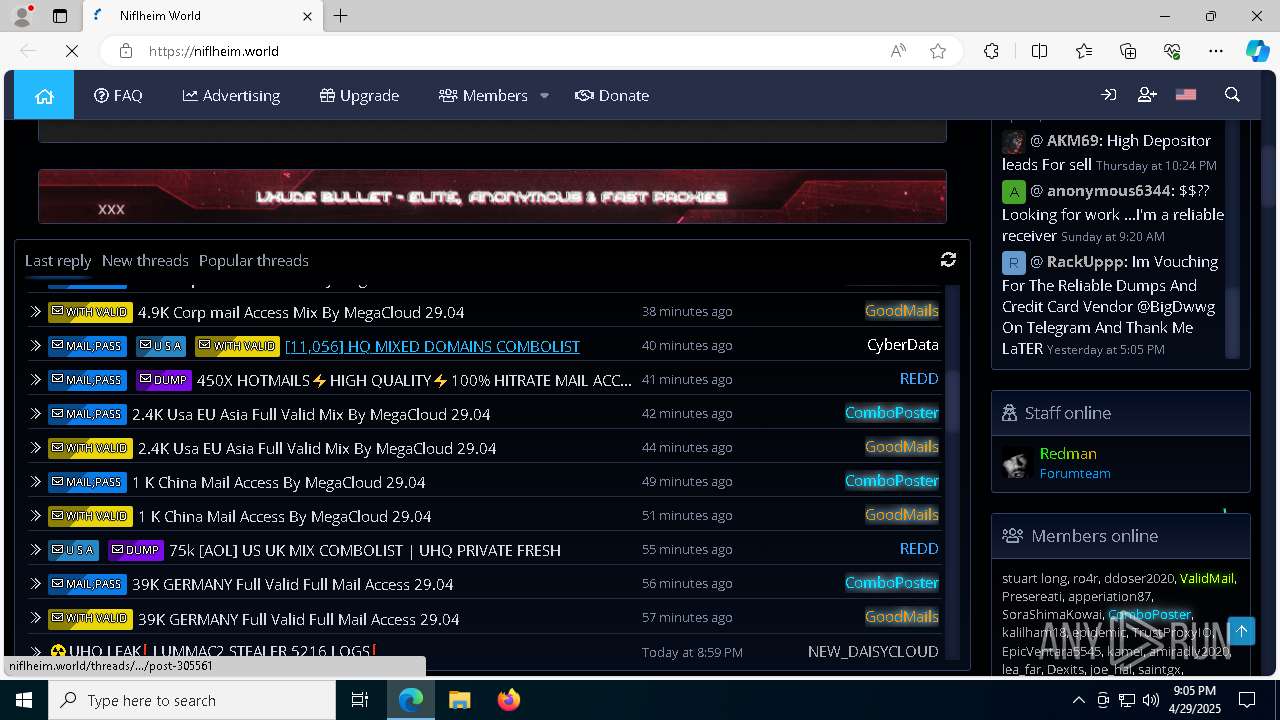
Task: Show hidden system tray icons
Action: tap(1078, 700)
